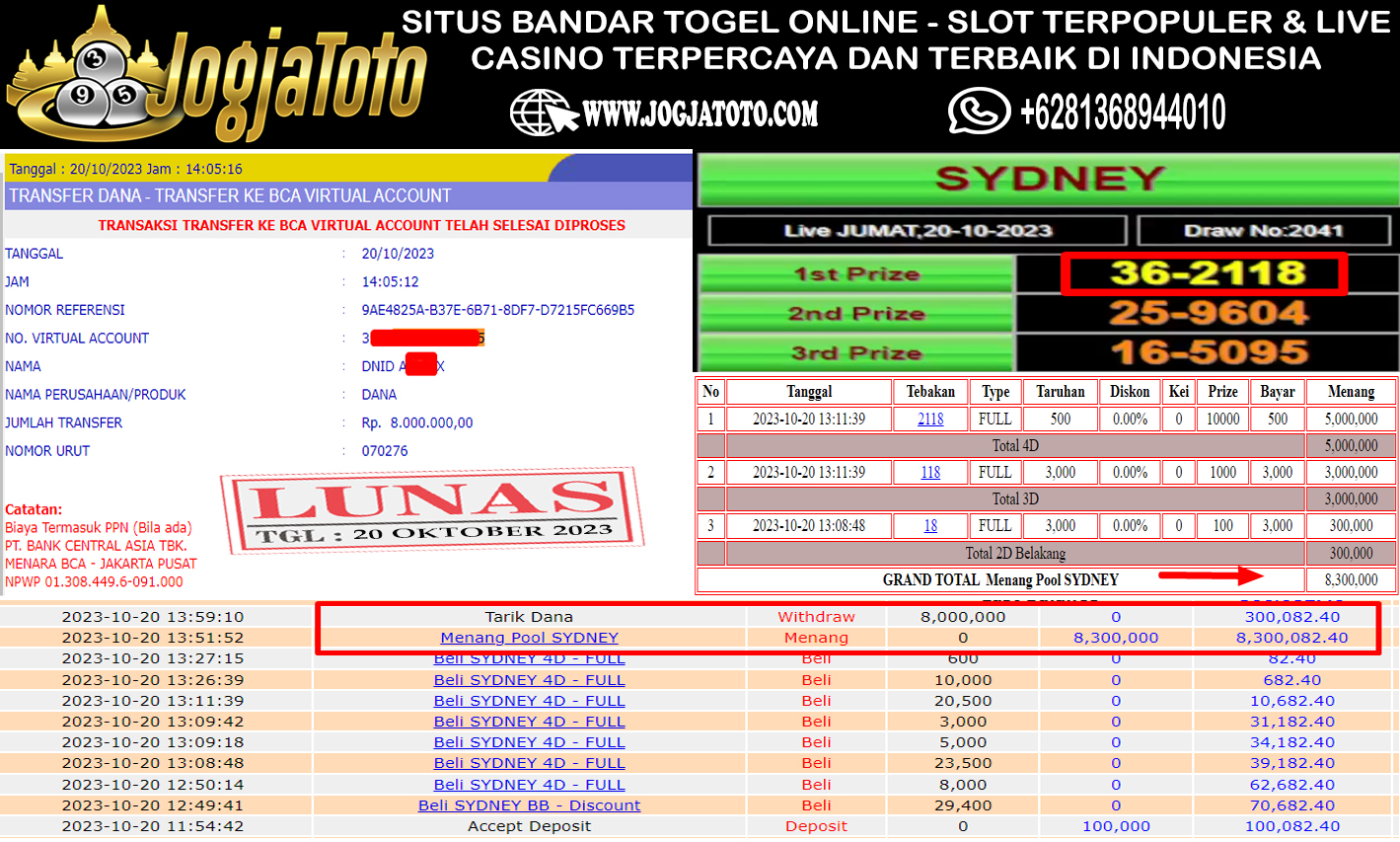Click the Live JUMAT,20-10-2023 box
The height and width of the screenshot is (842, 1400).
click(918, 231)
